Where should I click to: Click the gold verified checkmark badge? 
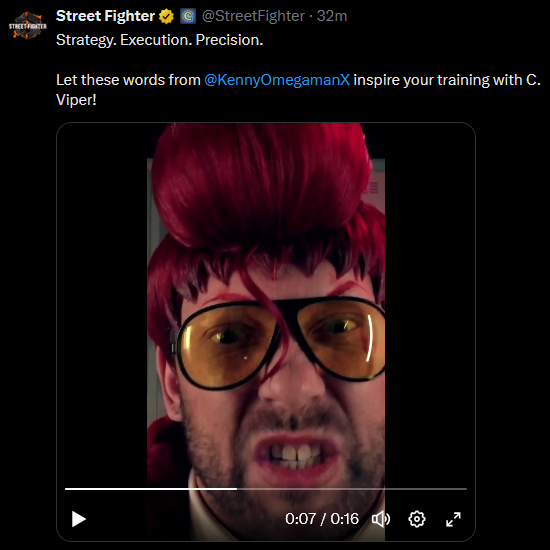(x=166, y=16)
